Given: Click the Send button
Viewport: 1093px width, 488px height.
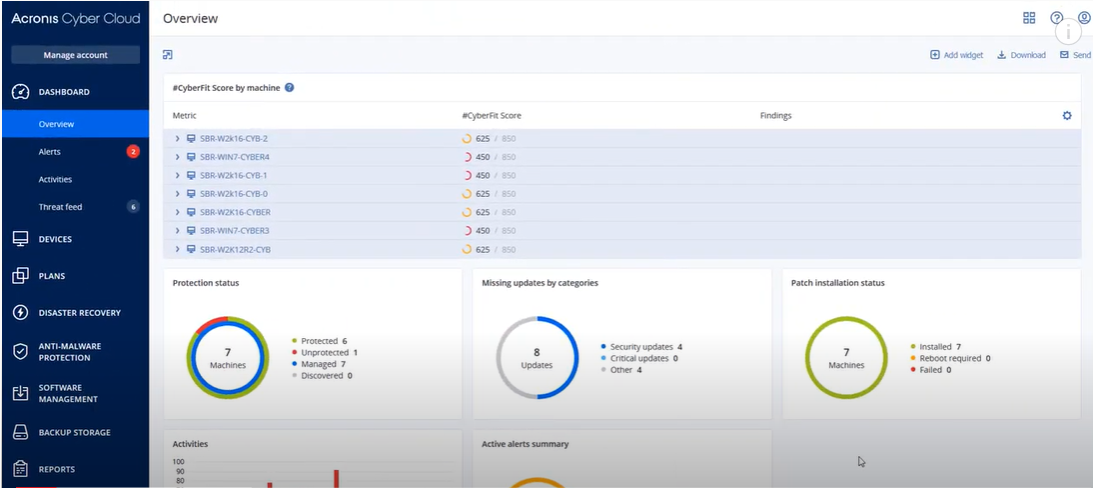Looking at the screenshot, I should point(1076,55).
